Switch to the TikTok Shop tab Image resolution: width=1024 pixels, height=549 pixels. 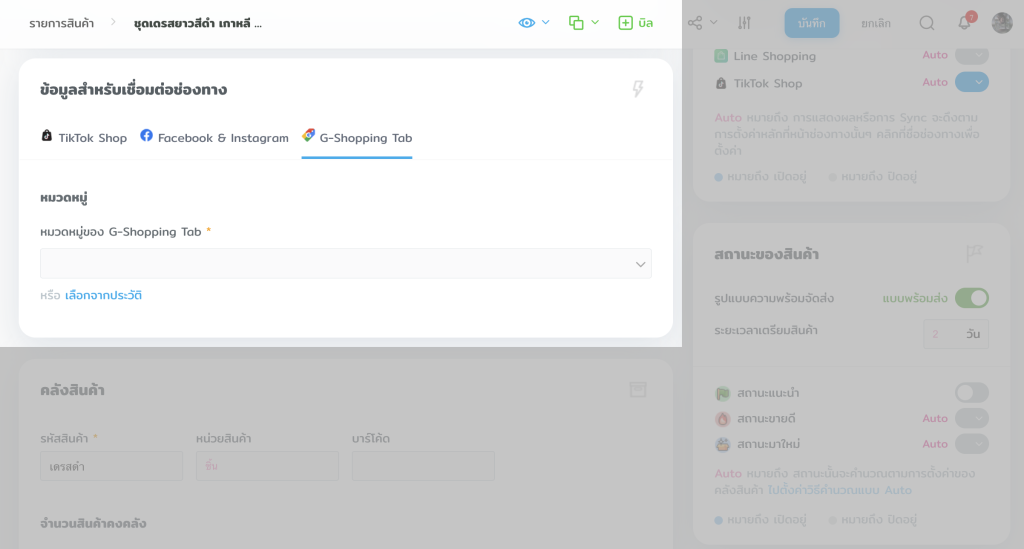coord(84,138)
